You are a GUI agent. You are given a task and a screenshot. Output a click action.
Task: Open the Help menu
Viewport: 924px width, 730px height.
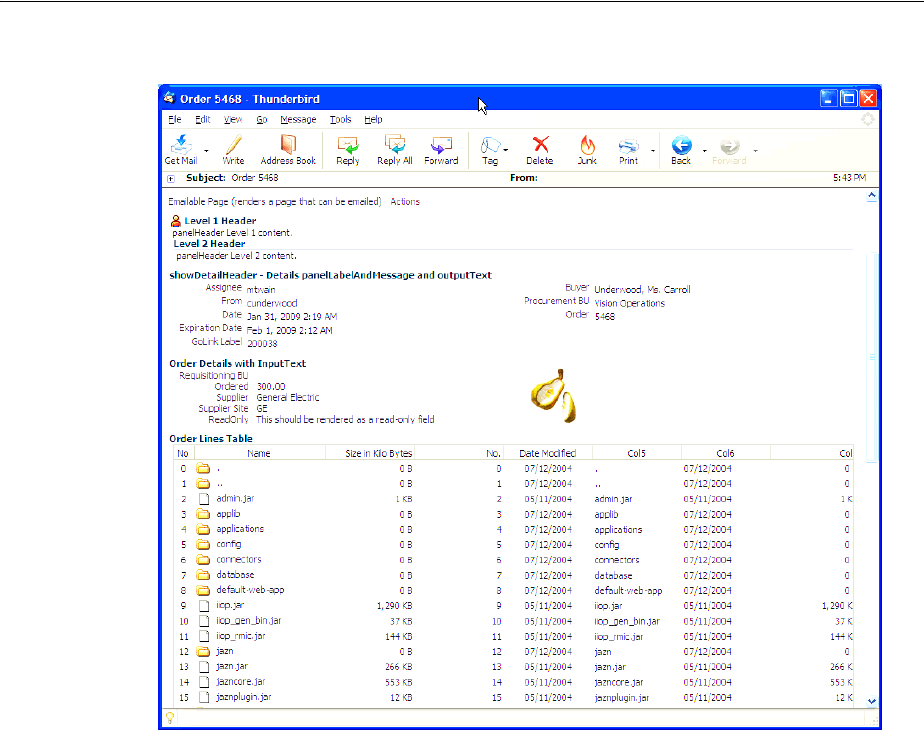[373, 119]
